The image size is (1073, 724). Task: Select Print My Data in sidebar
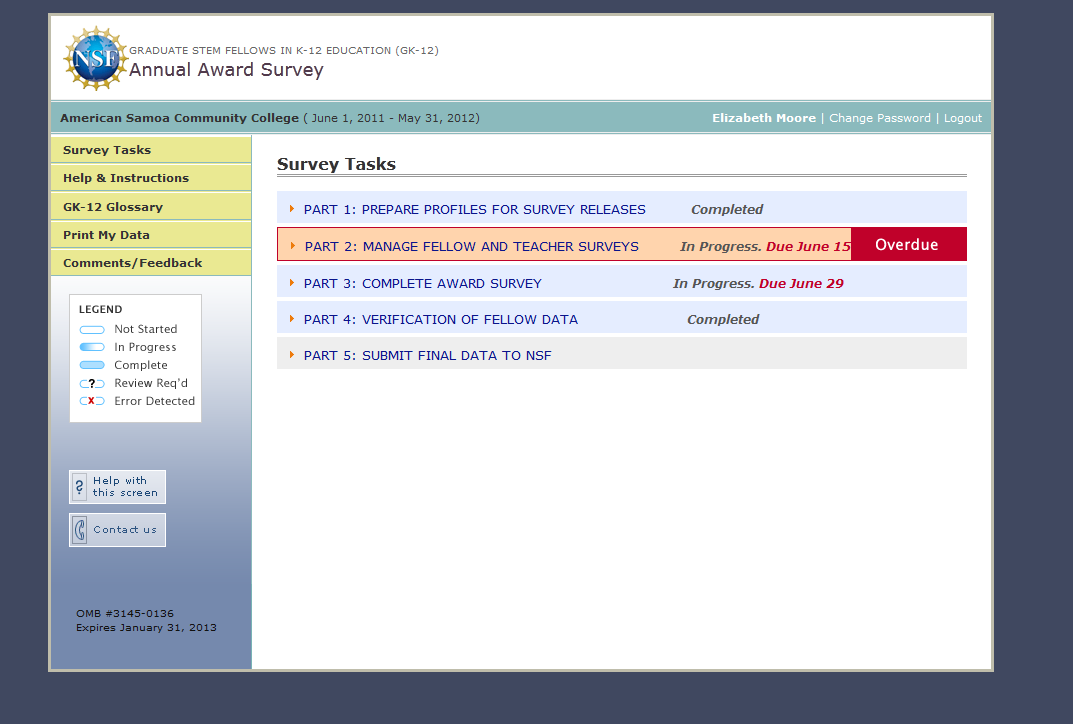point(151,235)
